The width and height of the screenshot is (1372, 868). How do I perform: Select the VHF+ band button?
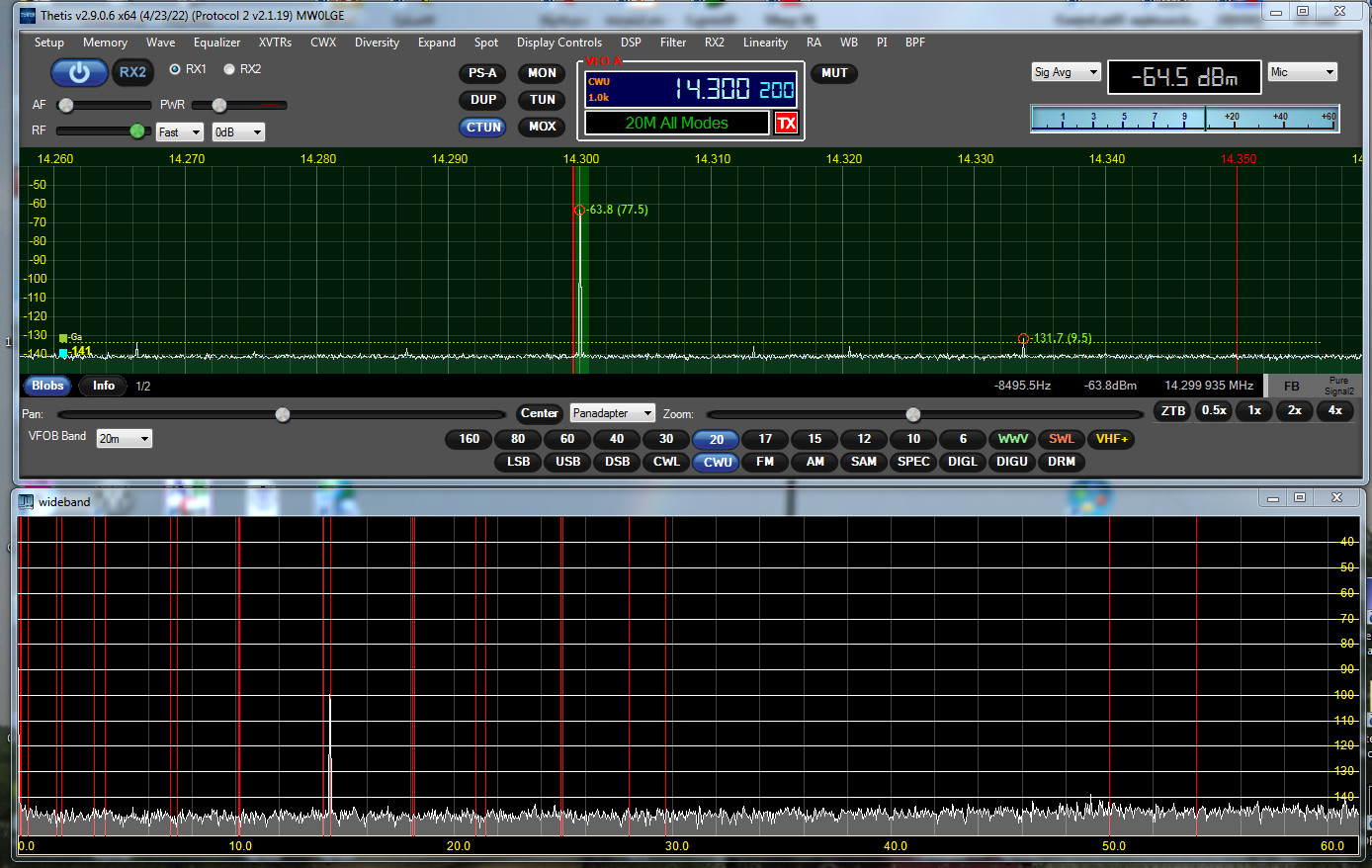(x=1112, y=439)
